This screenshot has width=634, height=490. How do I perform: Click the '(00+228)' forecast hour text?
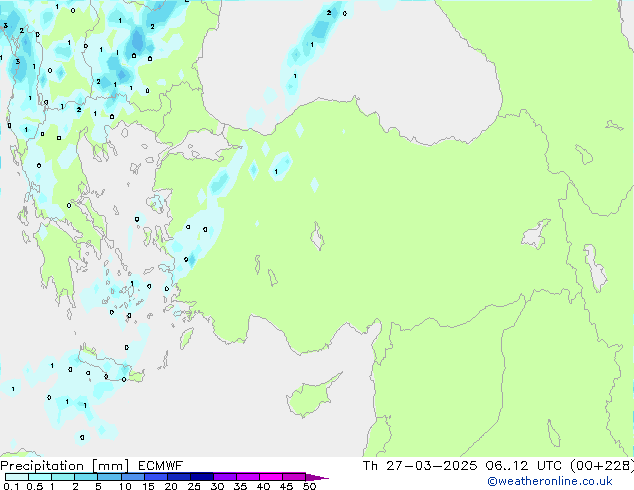pyautogui.click(x=602, y=466)
